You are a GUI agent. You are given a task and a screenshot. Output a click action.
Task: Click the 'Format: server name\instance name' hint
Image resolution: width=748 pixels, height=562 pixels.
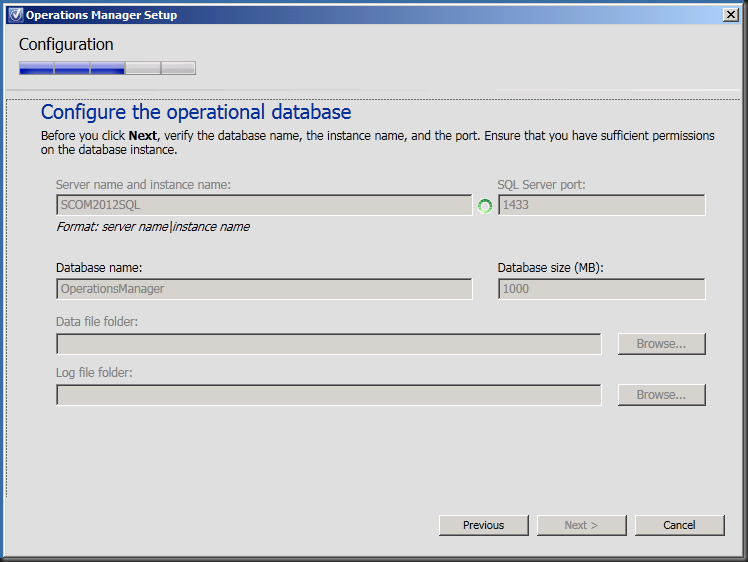153,227
